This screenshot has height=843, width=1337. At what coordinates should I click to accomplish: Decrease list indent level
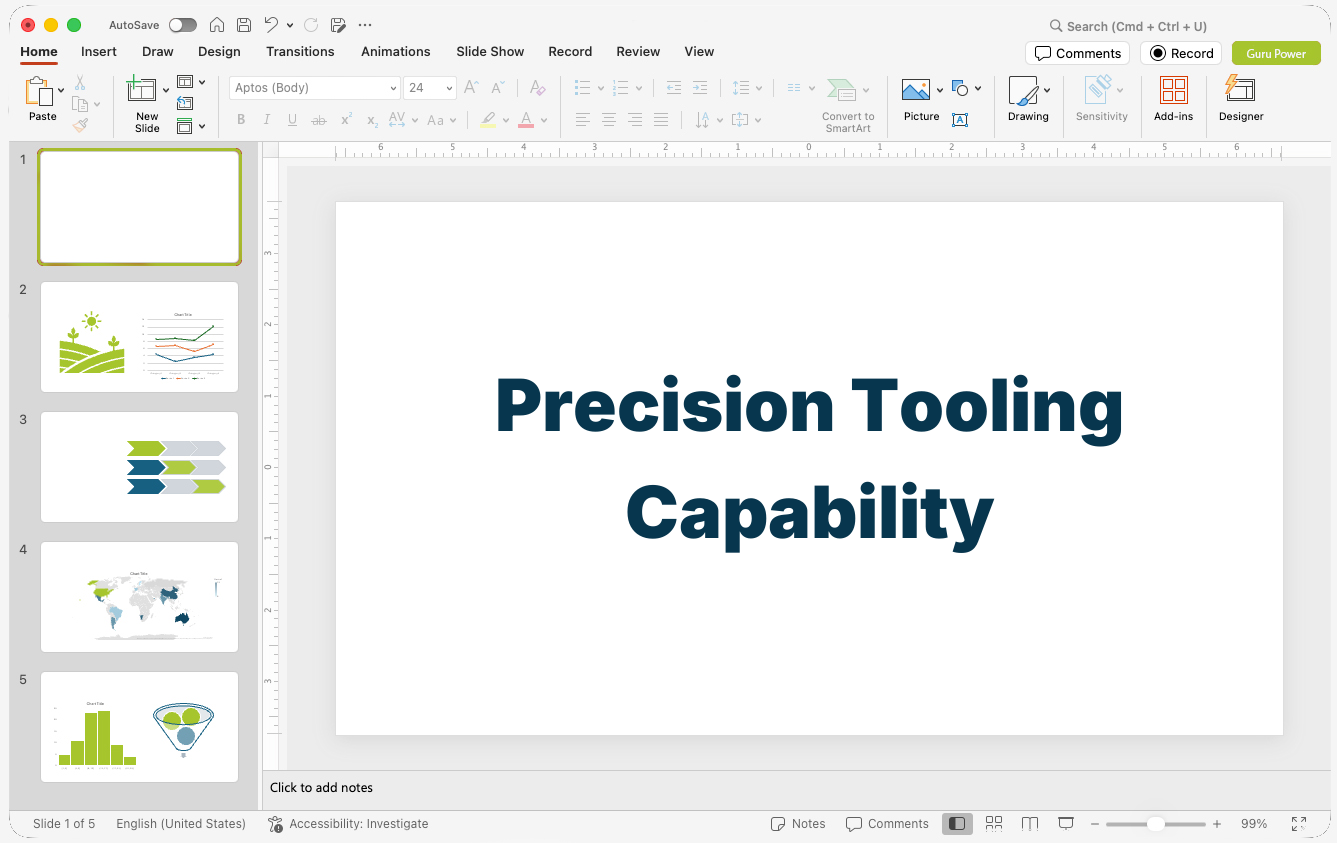[674, 88]
